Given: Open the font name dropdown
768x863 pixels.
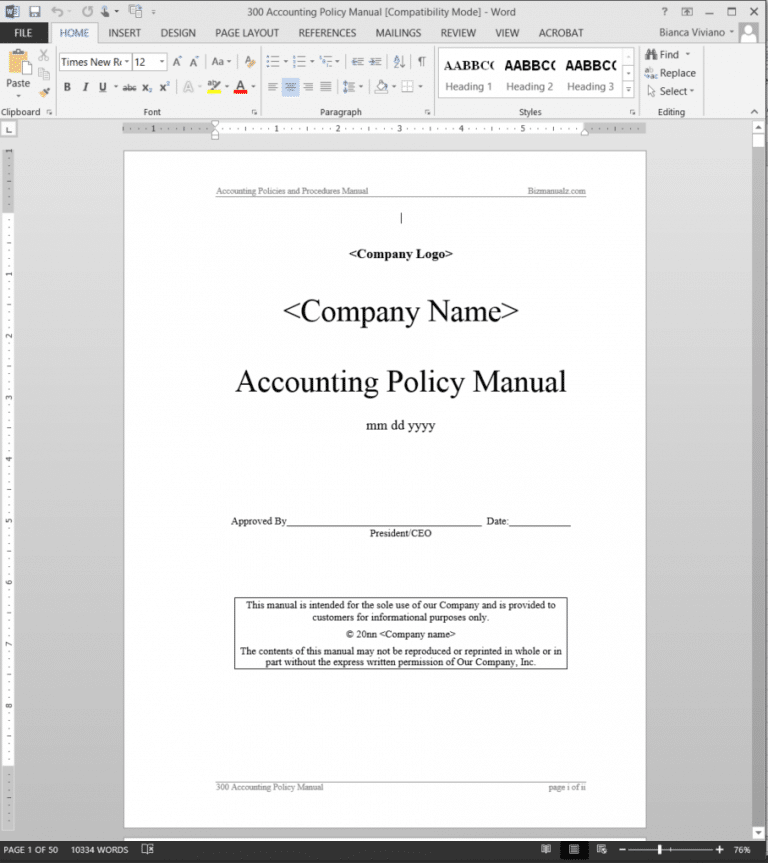Looking at the screenshot, I should 127,62.
